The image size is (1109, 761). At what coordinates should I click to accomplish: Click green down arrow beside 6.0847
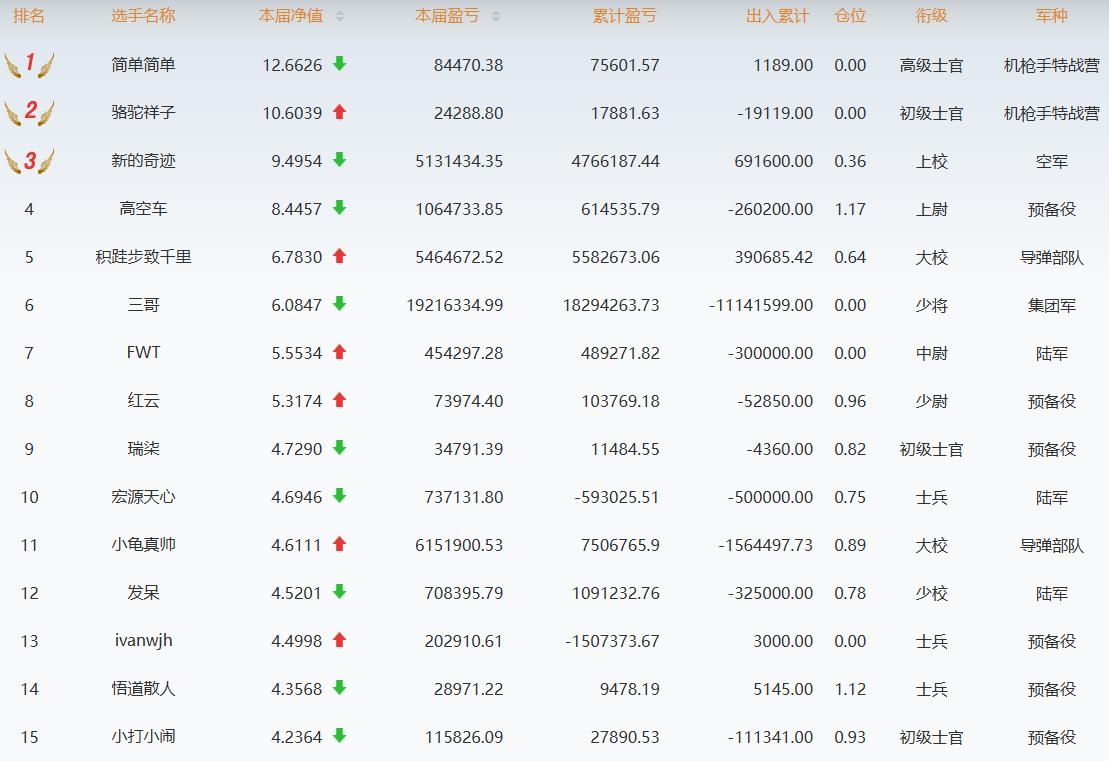coord(339,304)
